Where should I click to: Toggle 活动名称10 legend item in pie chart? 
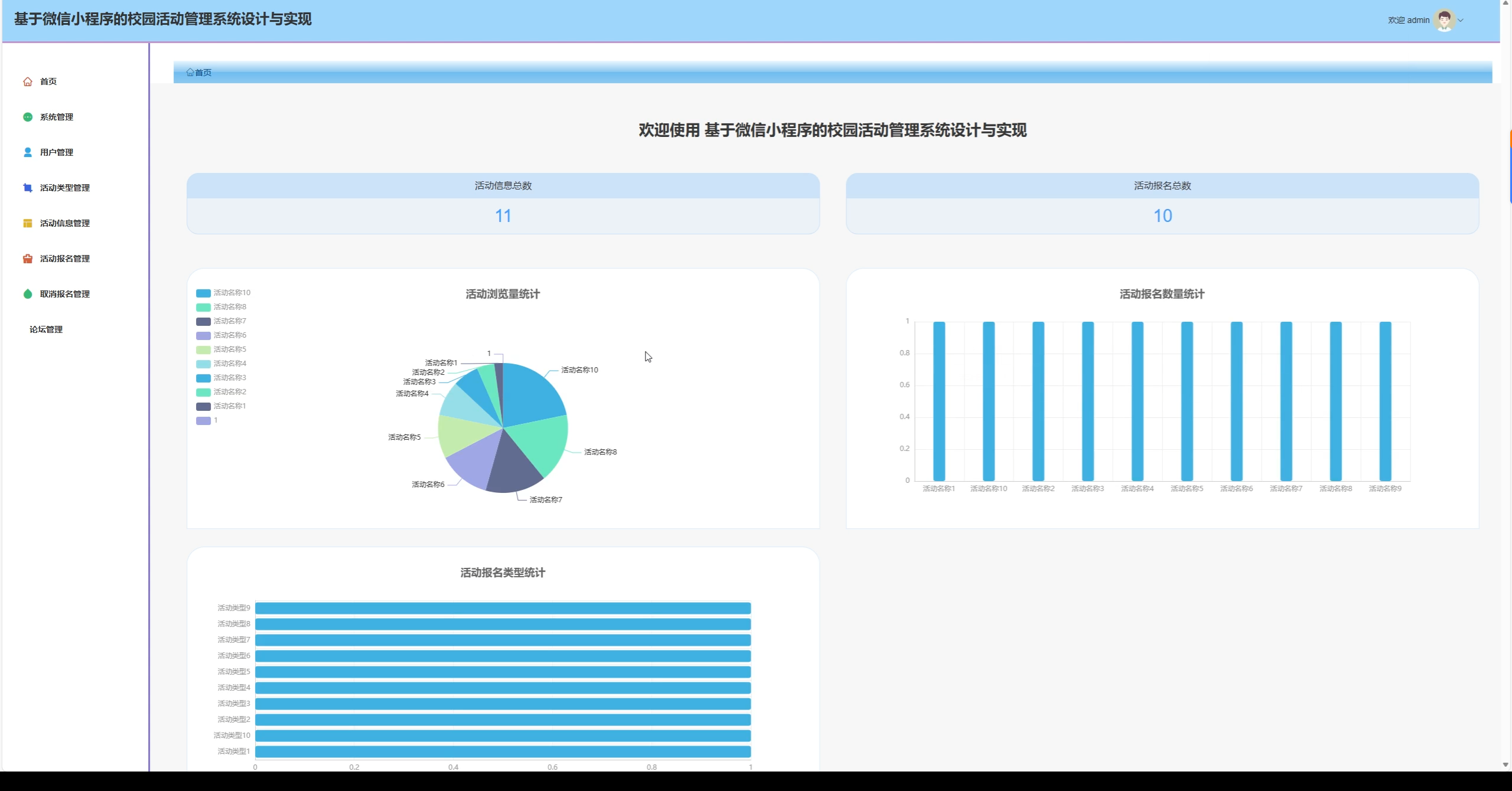231,293
